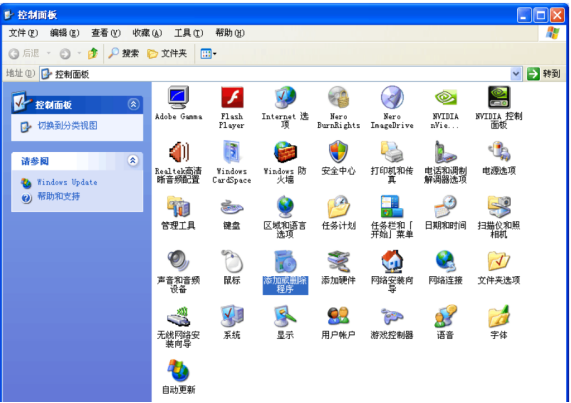Open 打印机和传真 icon
This screenshot has width=571, height=403.
coord(392,152)
